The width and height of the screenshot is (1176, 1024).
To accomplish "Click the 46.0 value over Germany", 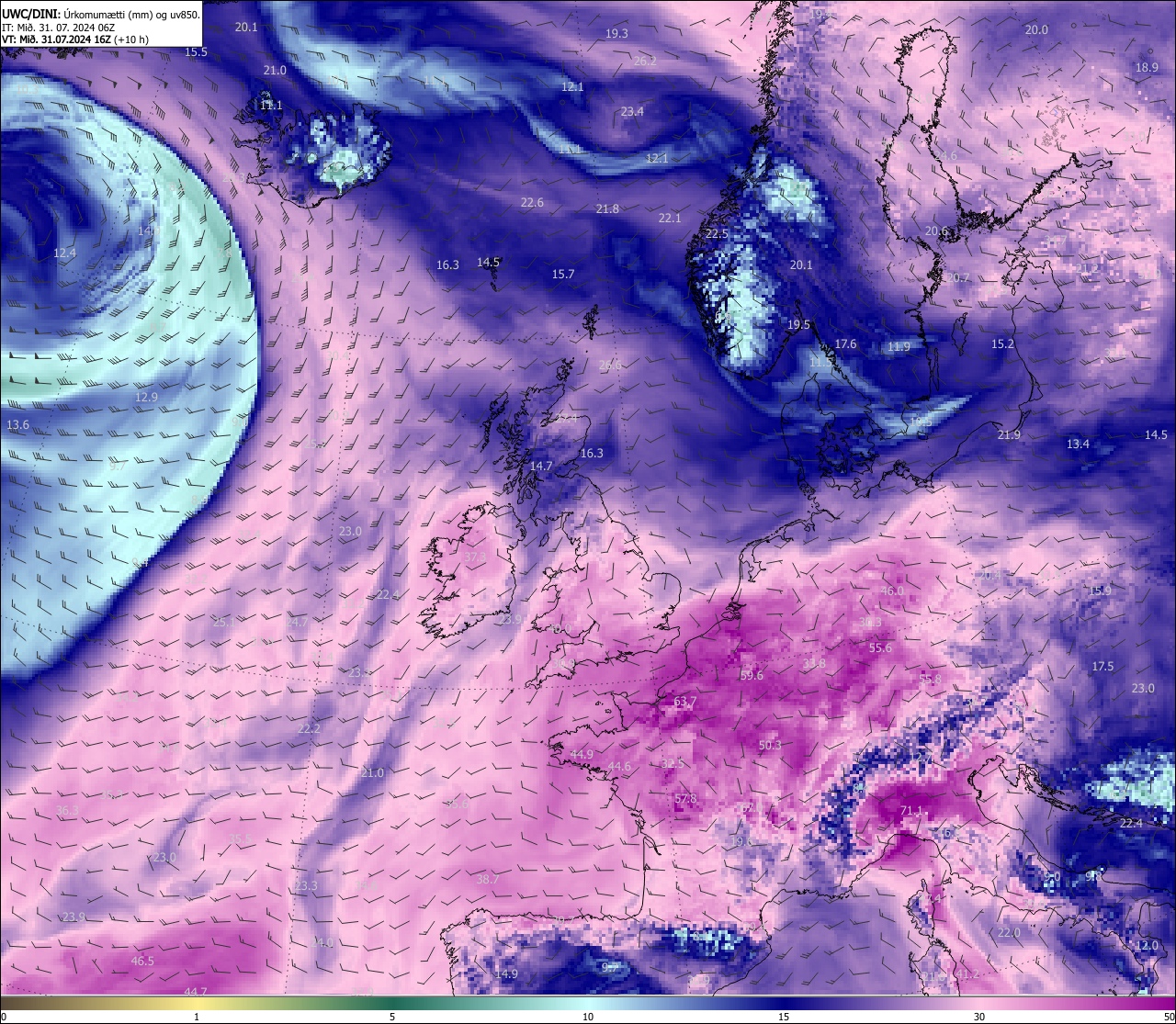I will pos(892,591).
